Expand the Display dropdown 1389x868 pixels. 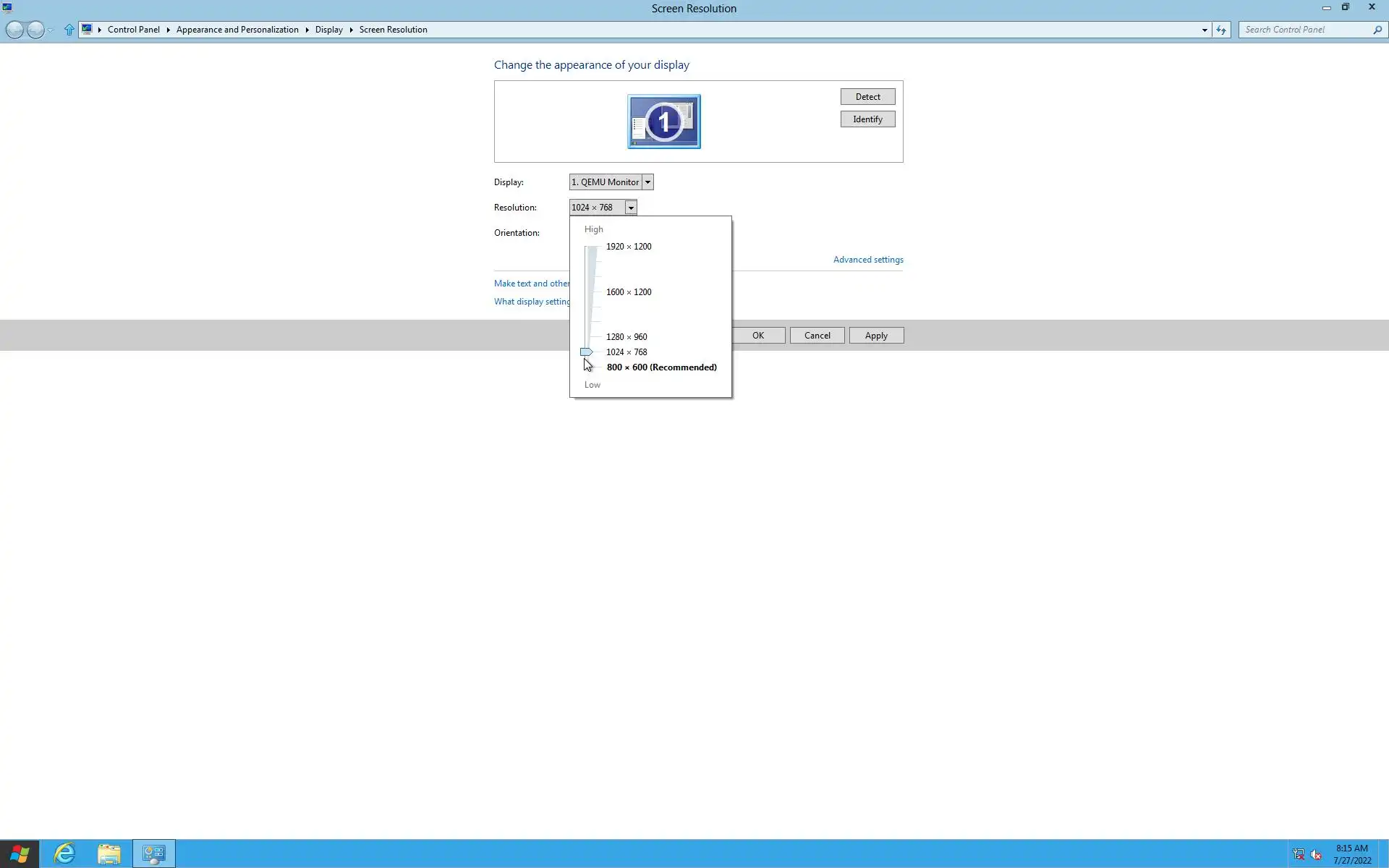[647, 182]
